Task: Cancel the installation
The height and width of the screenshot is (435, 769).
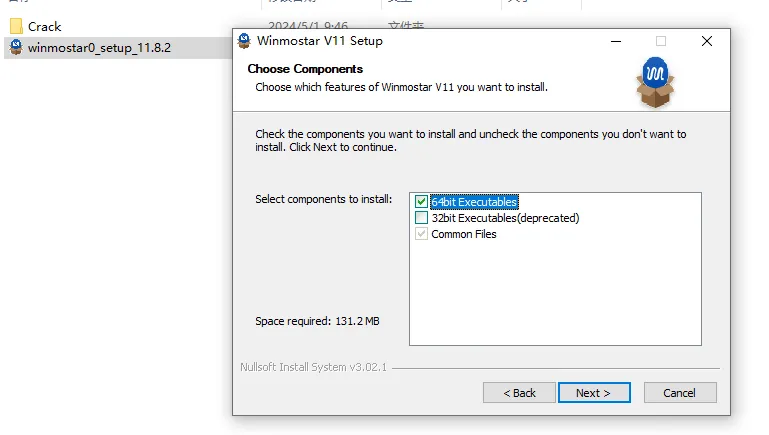Action: [680, 393]
